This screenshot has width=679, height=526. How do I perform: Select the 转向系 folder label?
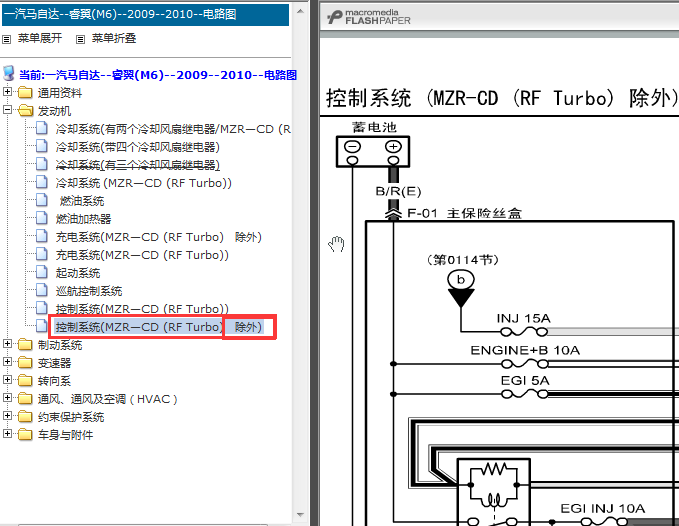pyautogui.click(x=54, y=381)
